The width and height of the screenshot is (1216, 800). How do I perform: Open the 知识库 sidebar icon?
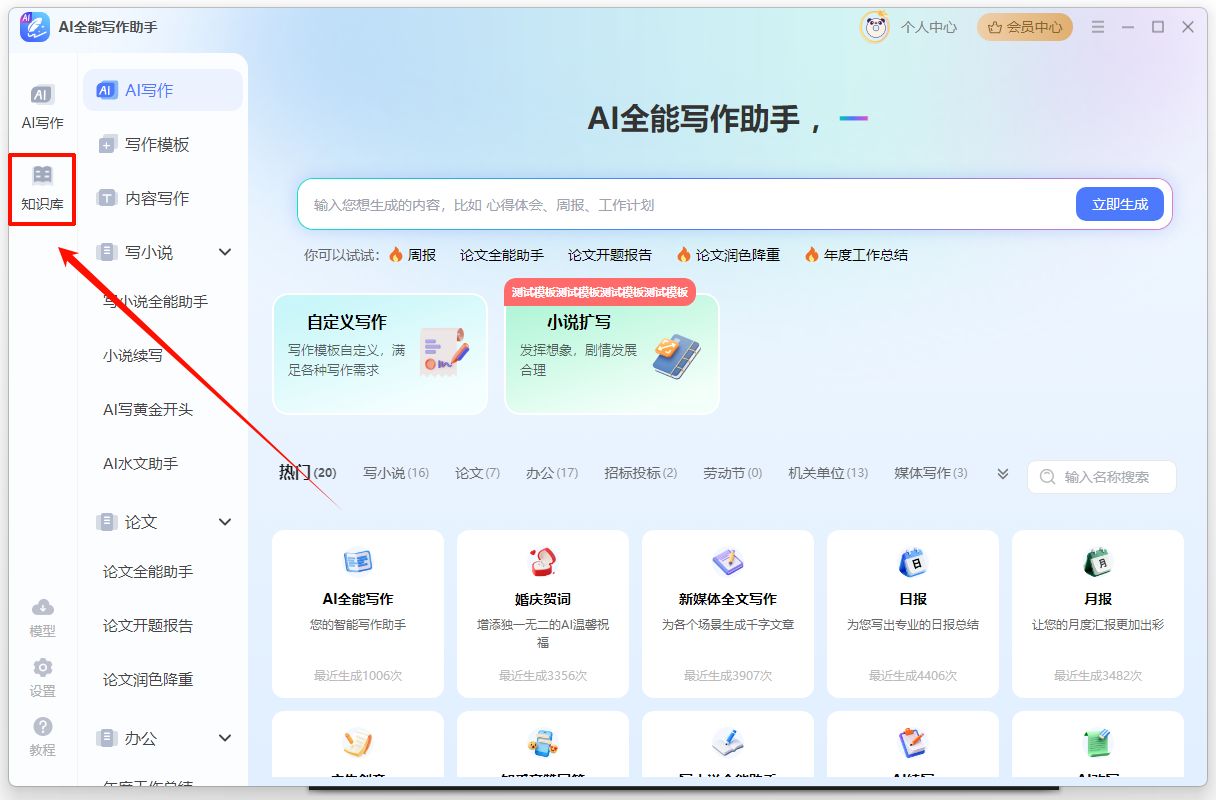(x=42, y=188)
